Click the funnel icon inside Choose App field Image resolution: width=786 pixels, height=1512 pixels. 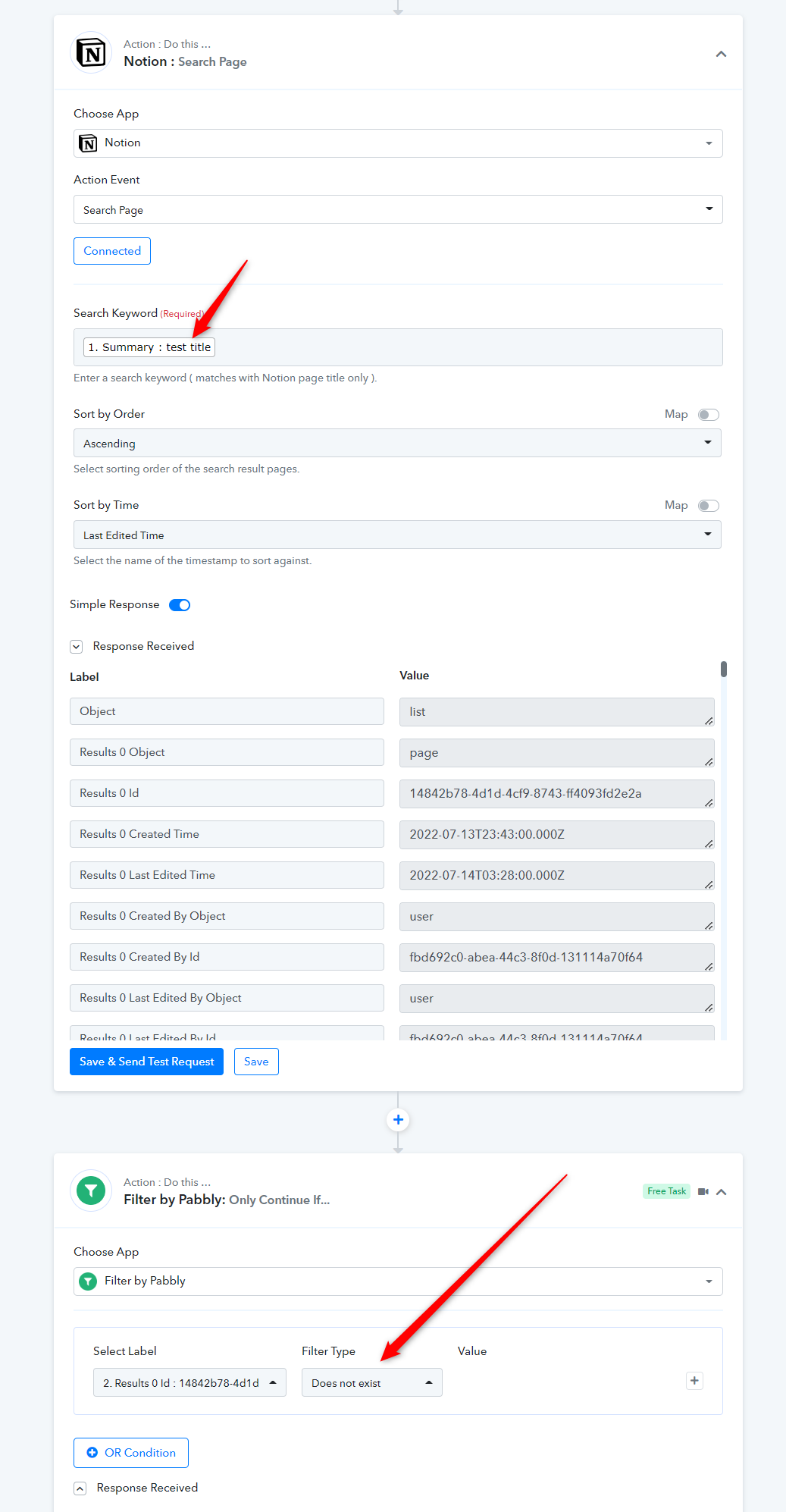(x=88, y=1281)
